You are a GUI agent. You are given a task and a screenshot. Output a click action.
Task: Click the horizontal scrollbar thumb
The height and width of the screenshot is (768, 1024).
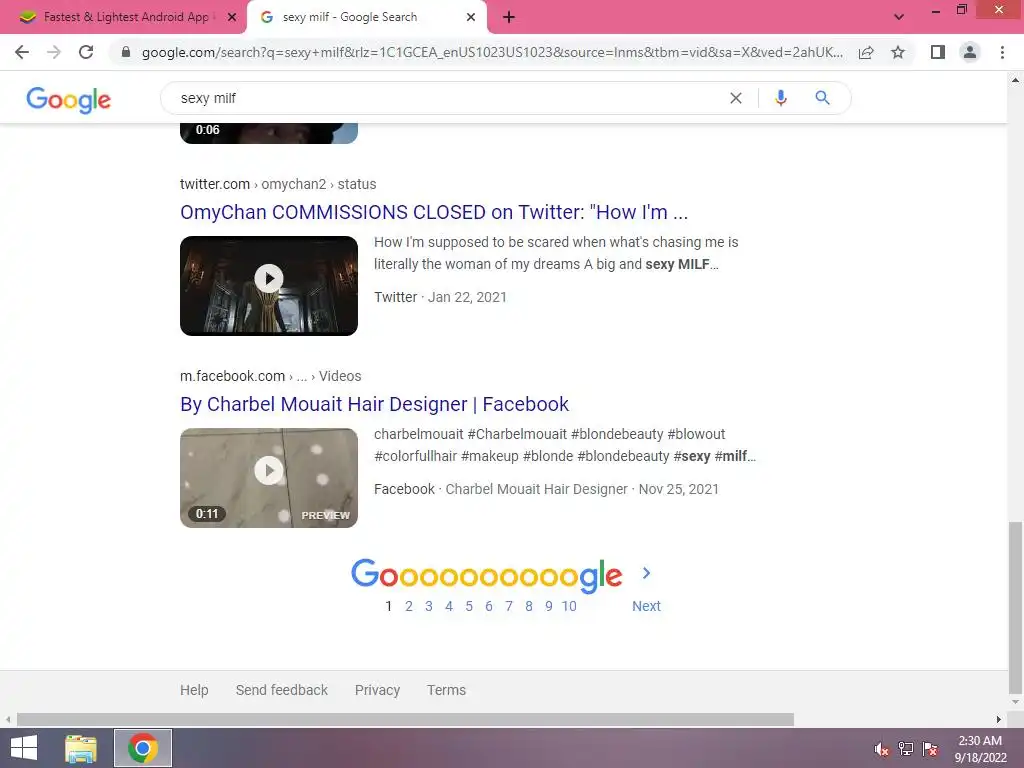[x=405, y=720]
